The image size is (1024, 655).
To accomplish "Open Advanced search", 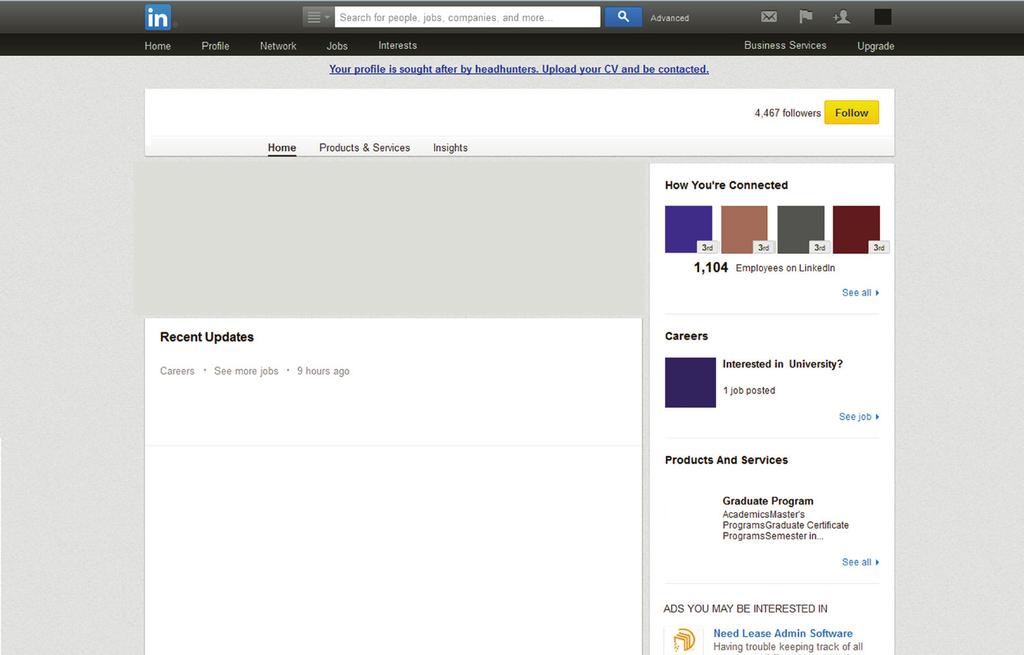I will click(x=669, y=18).
